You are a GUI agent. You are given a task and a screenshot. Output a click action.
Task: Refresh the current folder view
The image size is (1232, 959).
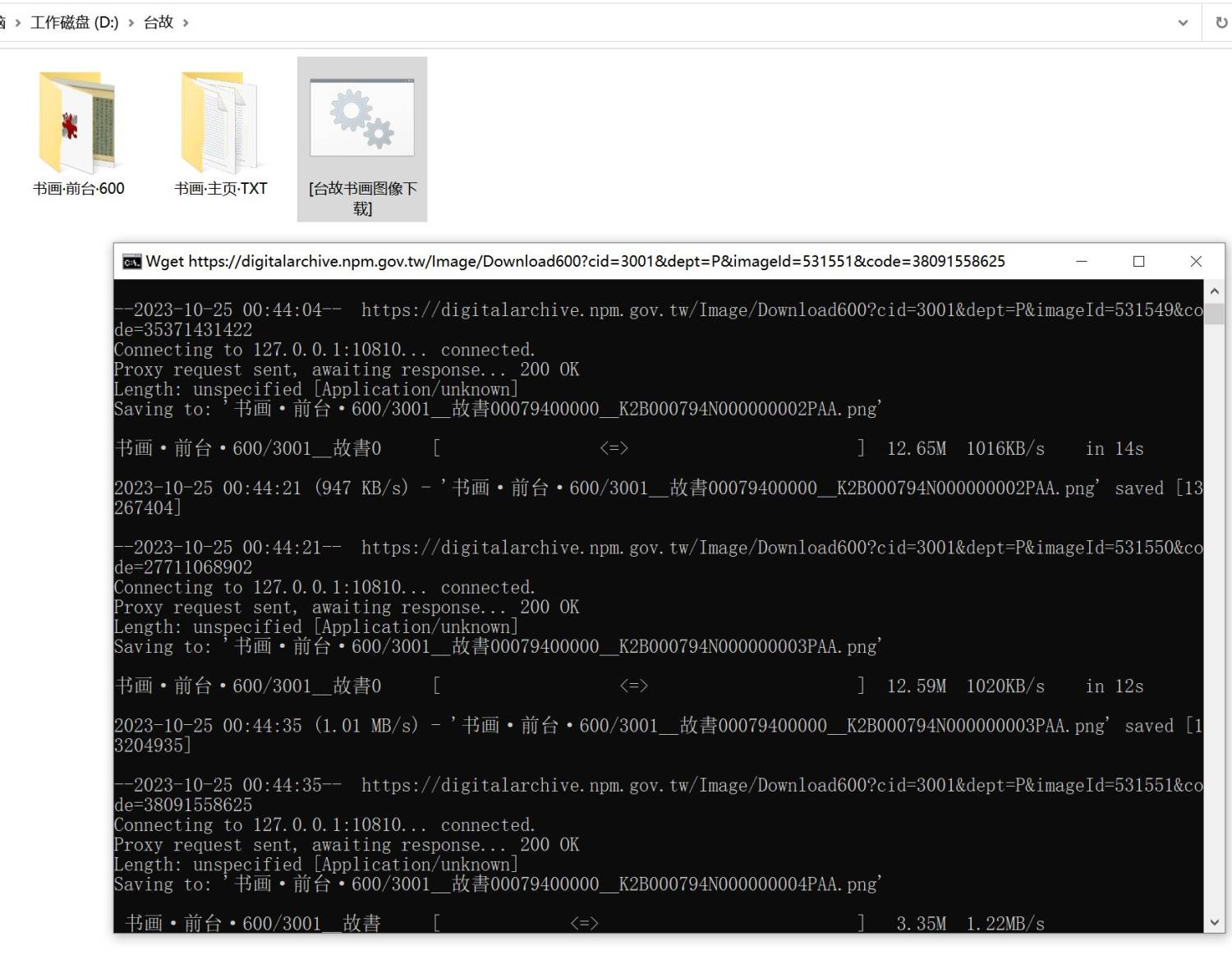pos(1221,23)
